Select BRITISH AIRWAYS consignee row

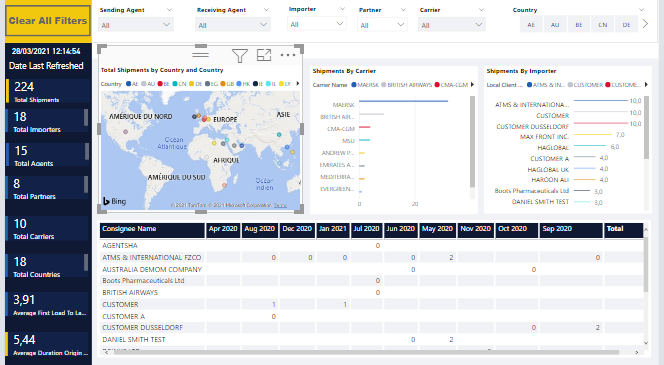(x=372, y=293)
